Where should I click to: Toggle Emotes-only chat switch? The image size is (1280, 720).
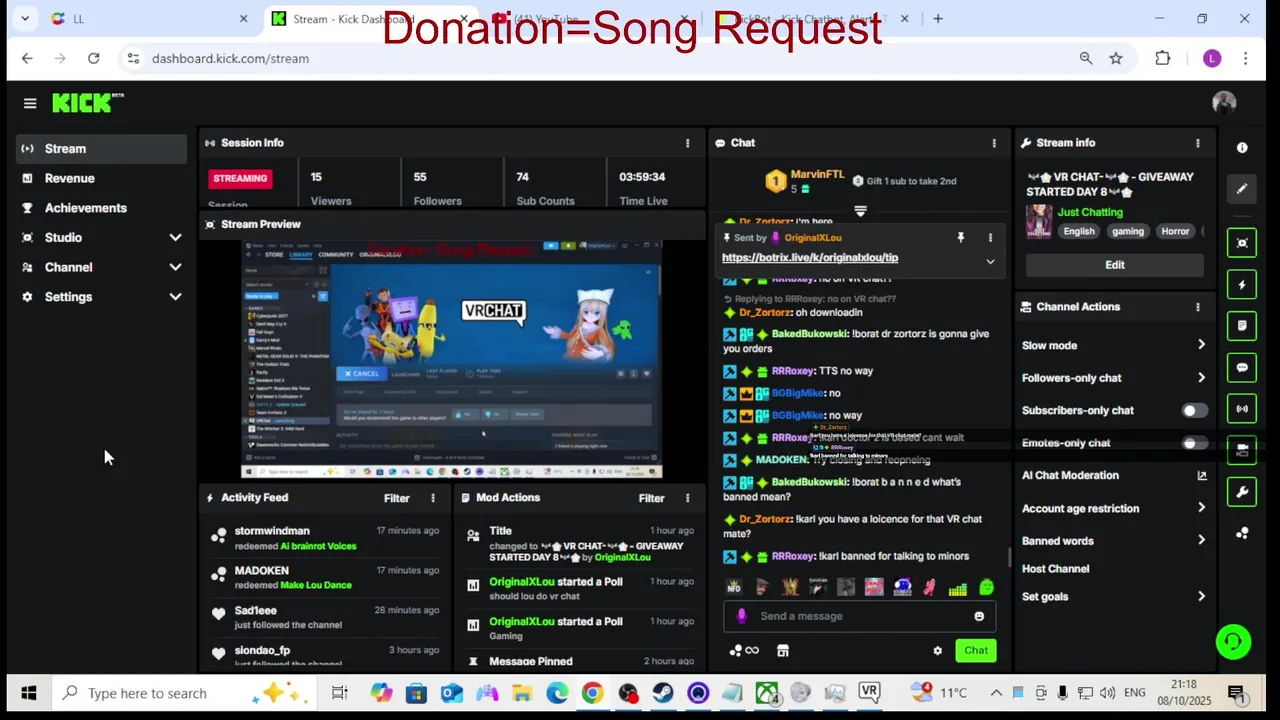click(x=1194, y=443)
